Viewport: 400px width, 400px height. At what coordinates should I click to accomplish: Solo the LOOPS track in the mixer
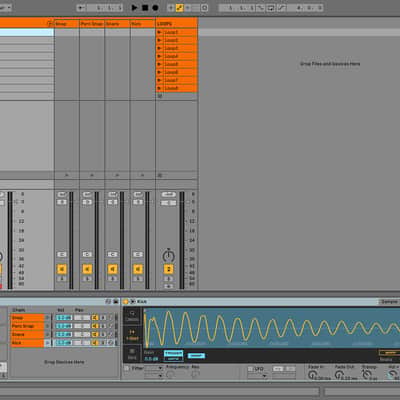tap(169, 279)
